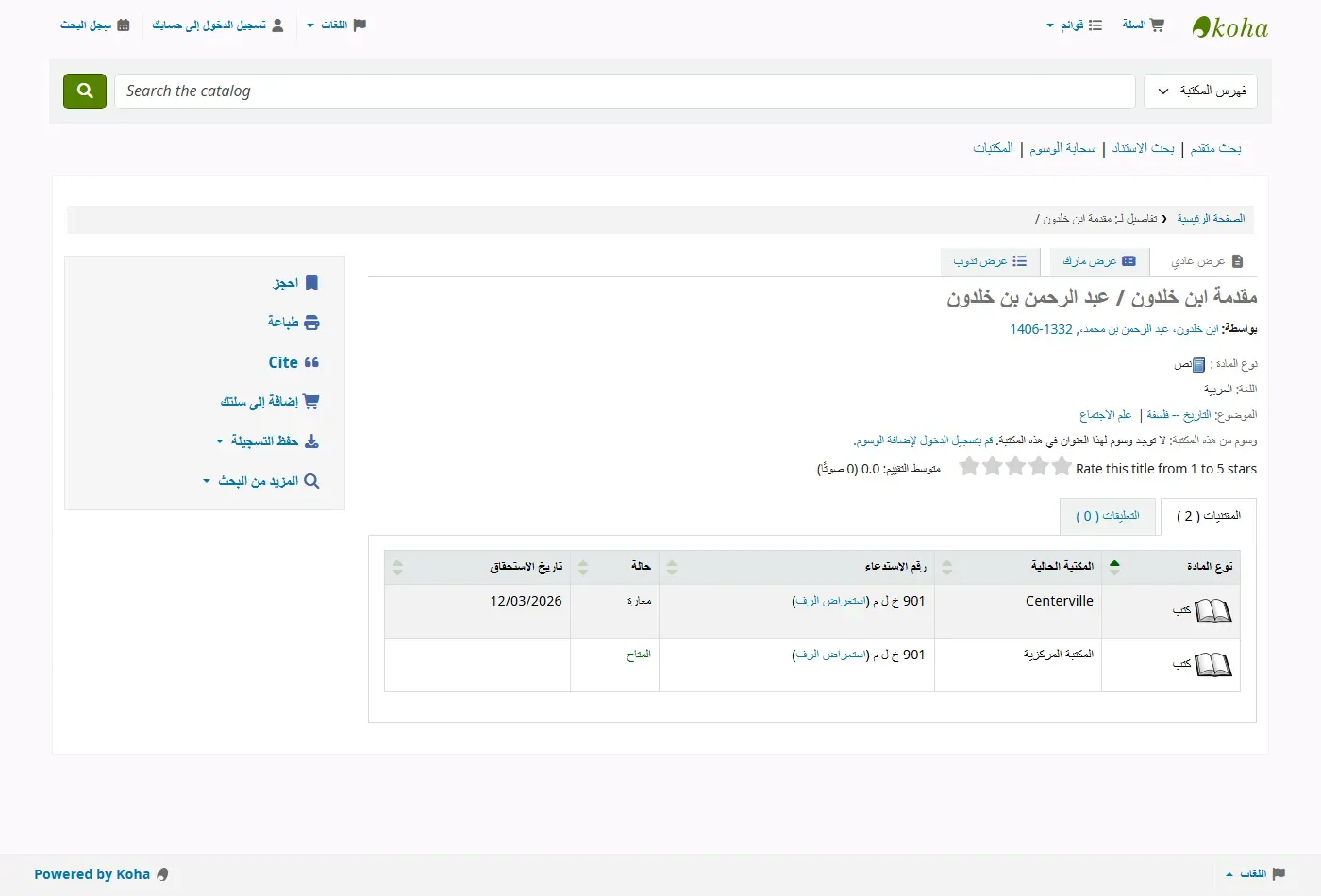Open بحث متقدم advanced search

coord(1215,148)
